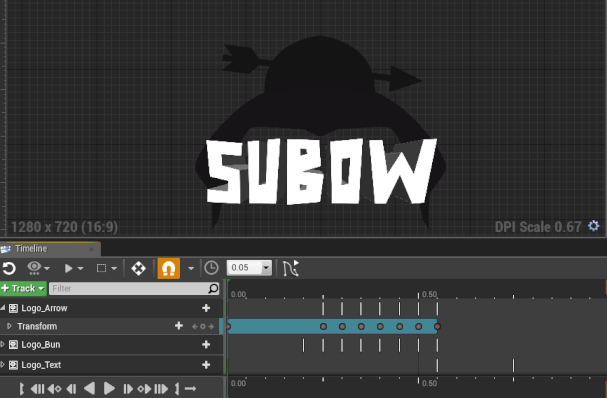Close the Timeline tab
Viewport: 607px width, 398px height.
click(x=92, y=249)
